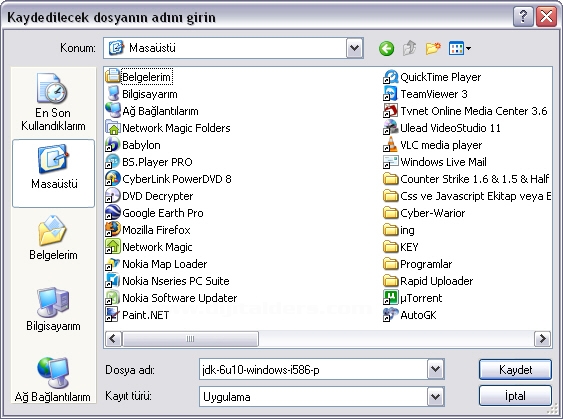
Task: Select Counter Strike 1.6 folder
Action: (x=467, y=178)
